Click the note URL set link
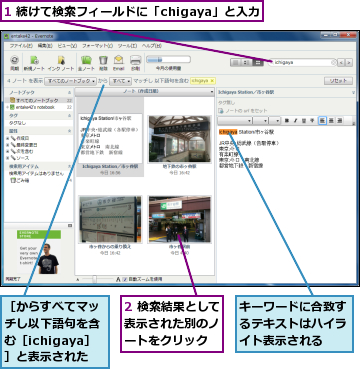The image size is (360, 369). coord(246,111)
